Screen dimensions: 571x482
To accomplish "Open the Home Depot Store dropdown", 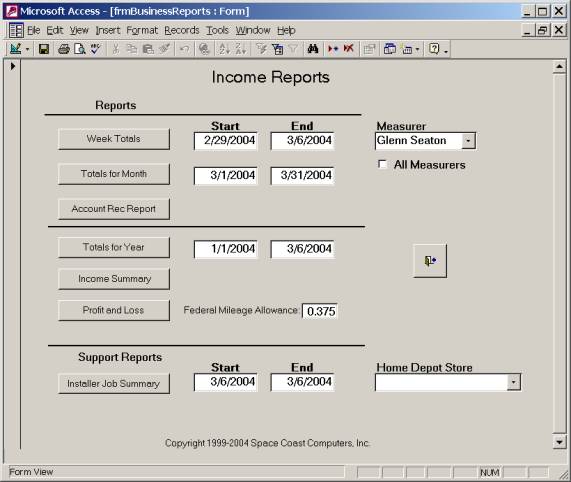I will 513,382.
